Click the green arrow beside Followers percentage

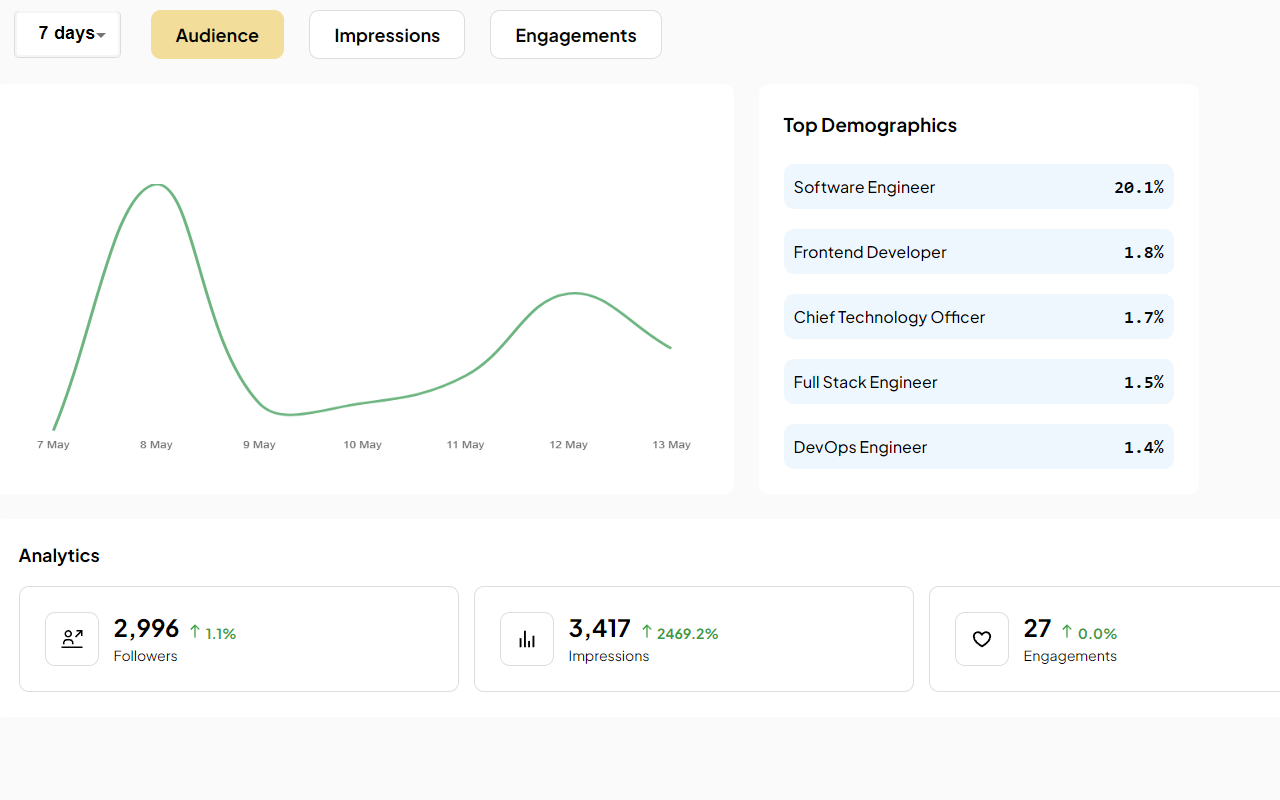(195, 632)
